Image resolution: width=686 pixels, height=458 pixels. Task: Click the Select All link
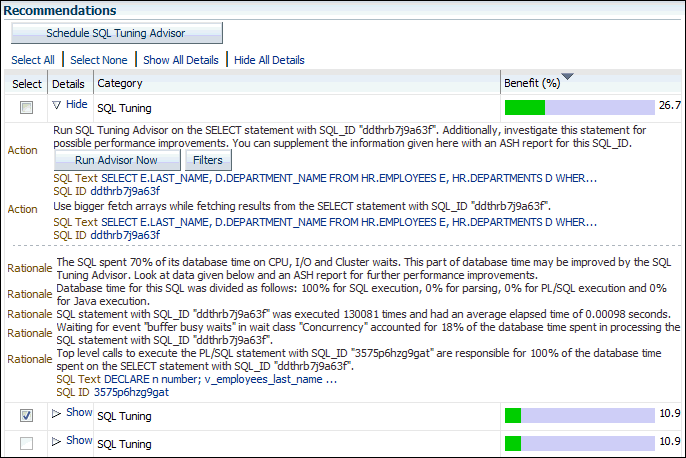coord(33,60)
